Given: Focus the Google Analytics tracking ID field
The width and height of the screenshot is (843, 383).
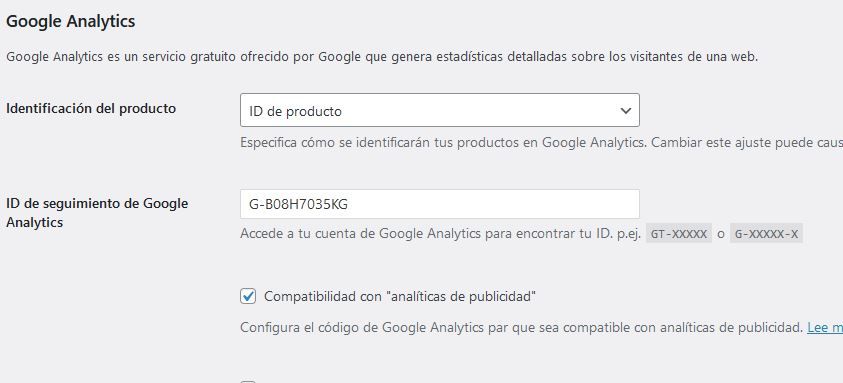Looking at the screenshot, I should click(x=440, y=204).
